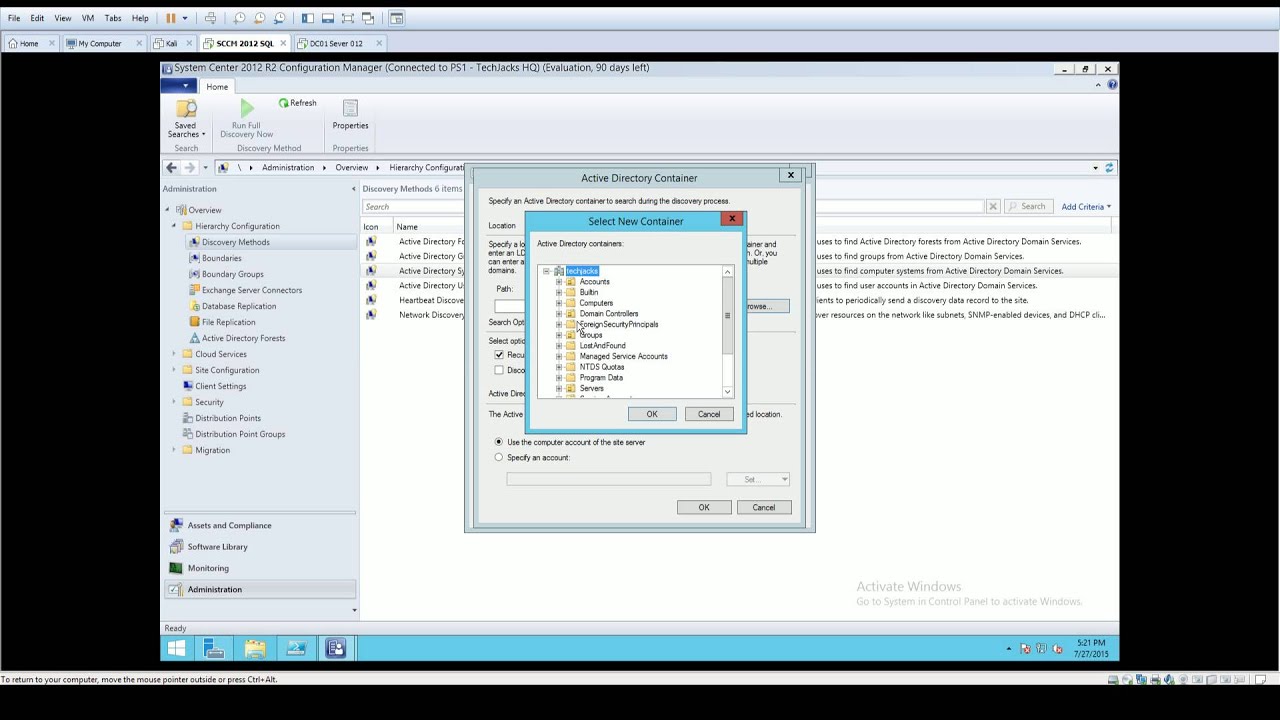Select the Home ribbon tab
Viewport: 1280px width, 720px height.
click(217, 87)
